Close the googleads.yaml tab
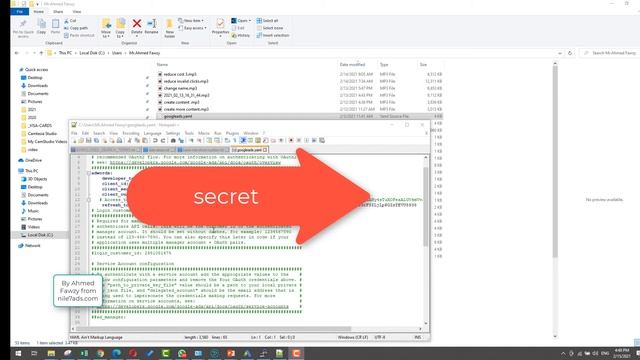640x360 pixels. (x=265, y=150)
